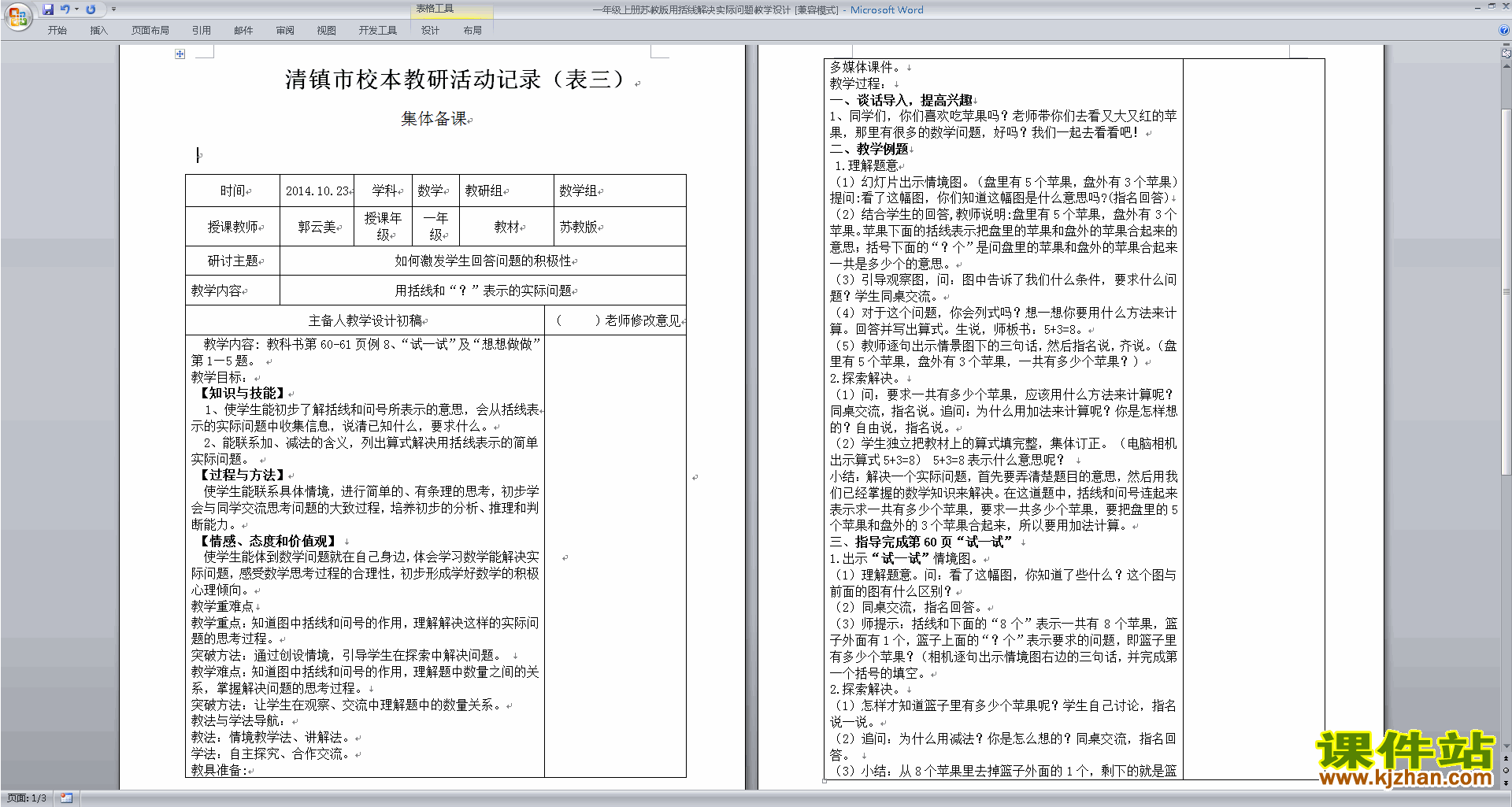Click the vertical scrollbar down arrow

point(1506,746)
